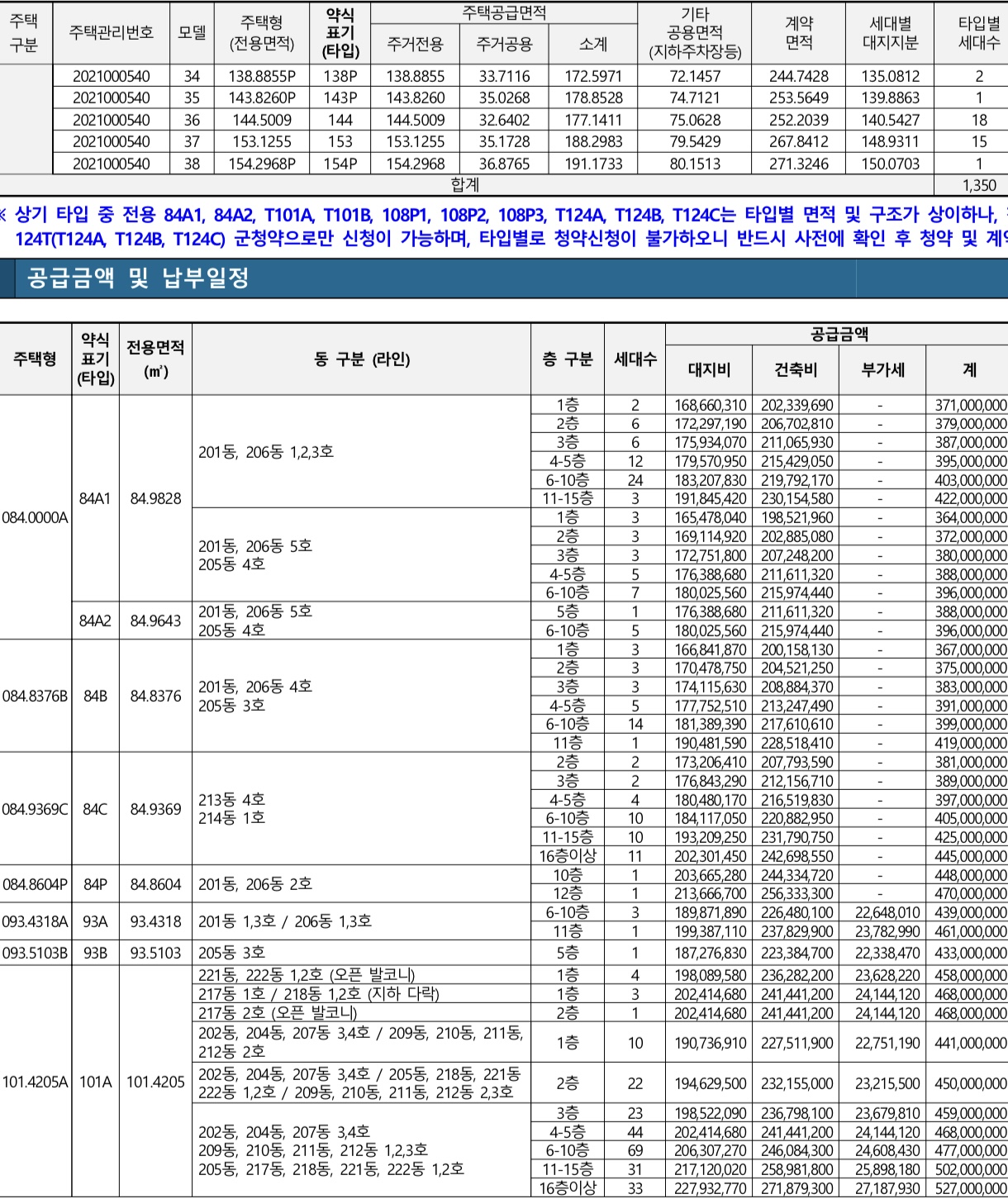1008x1199 pixels.
Task: Click the '주거공용' sub-header
Action: pyautogui.click(x=504, y=44)
